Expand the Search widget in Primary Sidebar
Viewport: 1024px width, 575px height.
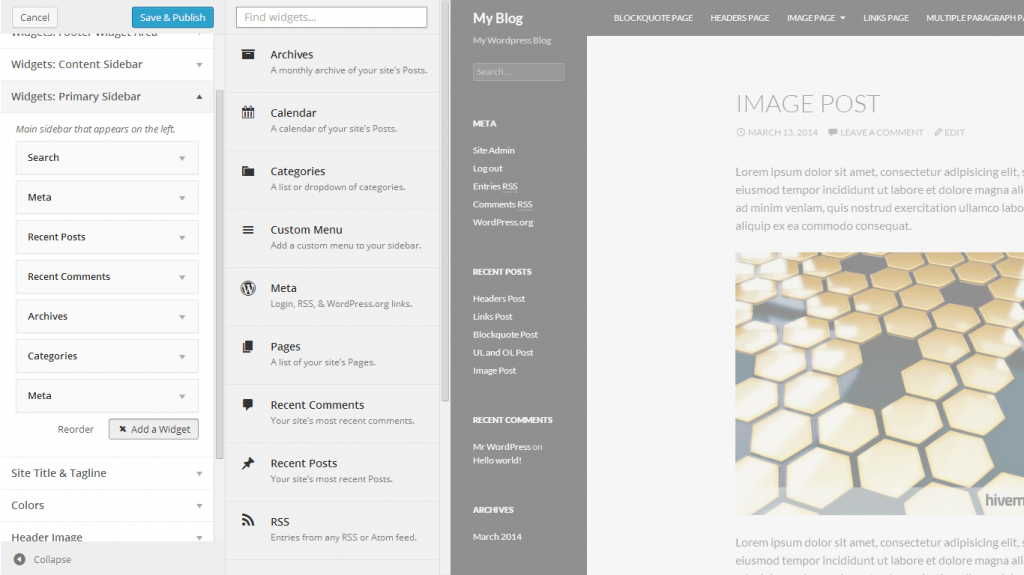click(x=182, y=158)
